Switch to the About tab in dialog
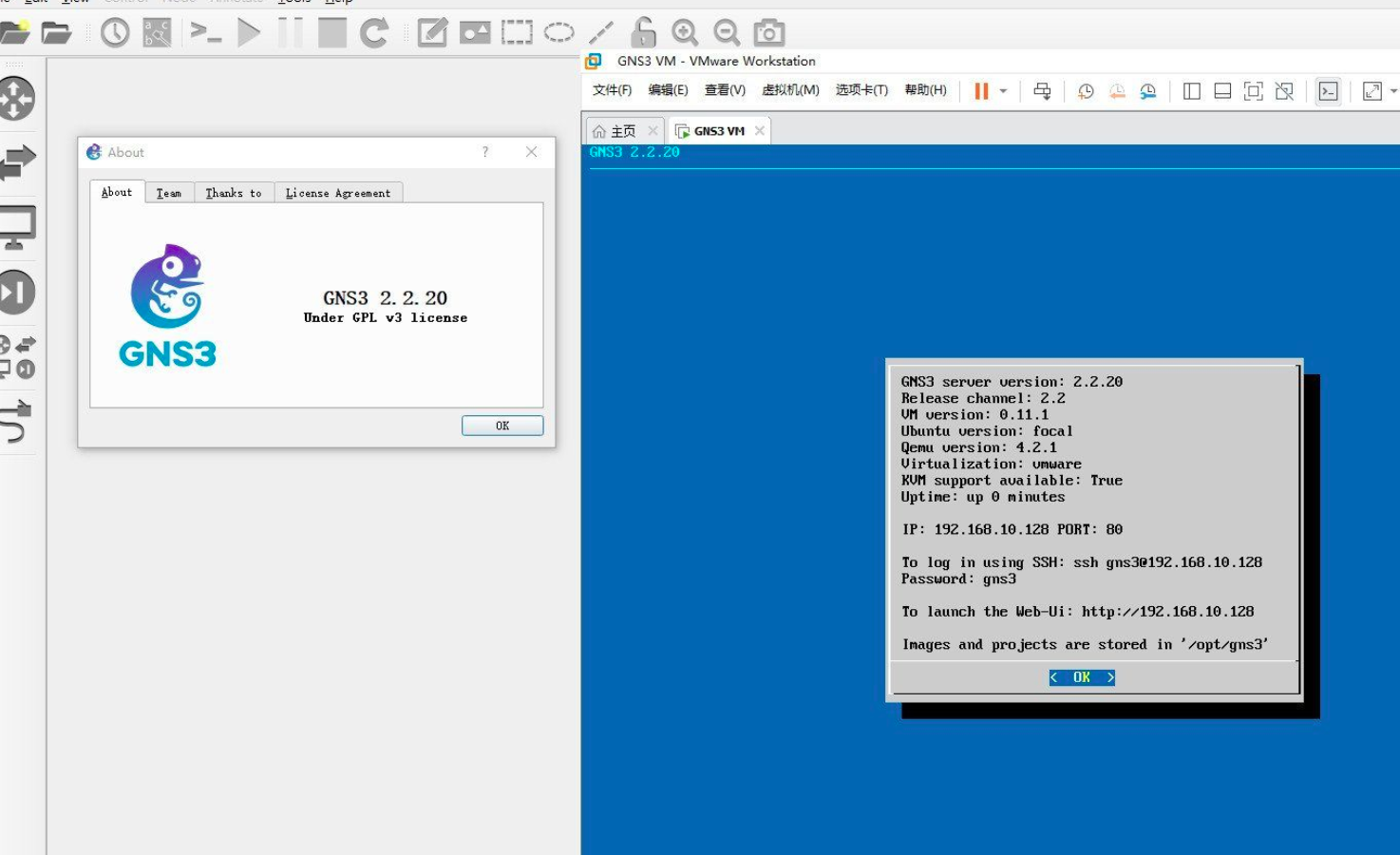Image resolution: width=1400 pixels, height=855 pixels. (117, 192)
